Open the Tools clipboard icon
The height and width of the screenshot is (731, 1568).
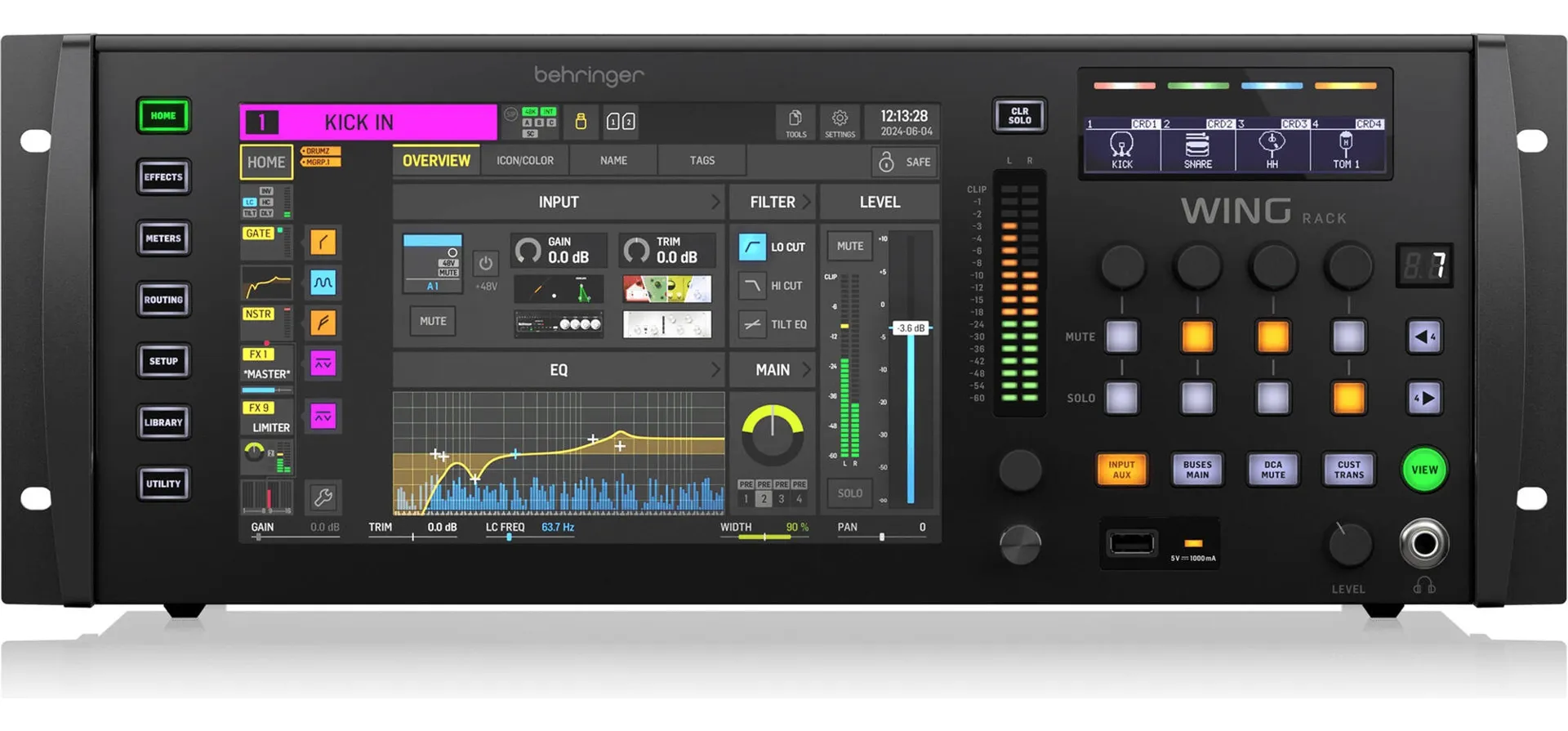pos(795,122)
